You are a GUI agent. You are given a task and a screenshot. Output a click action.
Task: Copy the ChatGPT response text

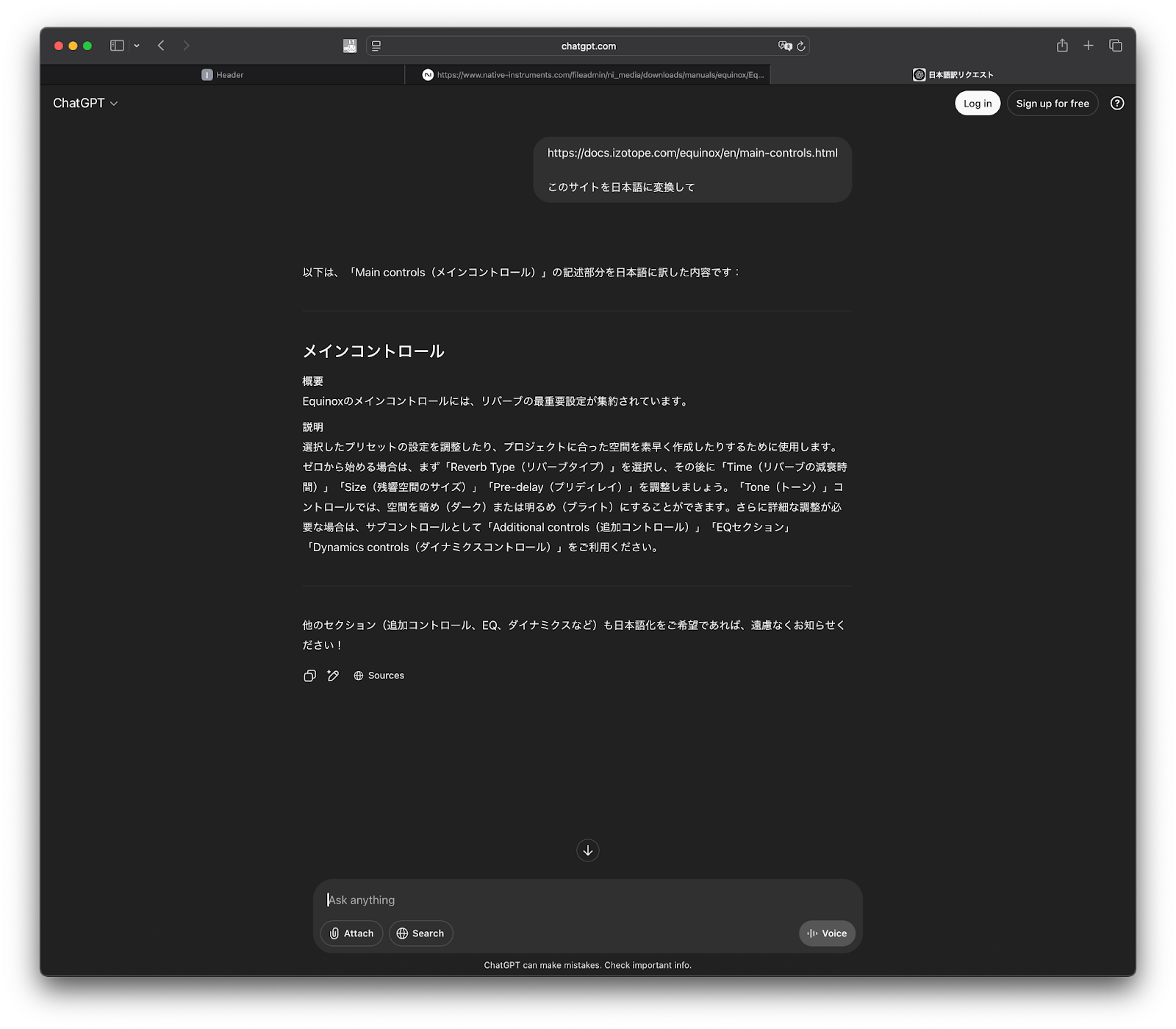(x=309, y=675)
